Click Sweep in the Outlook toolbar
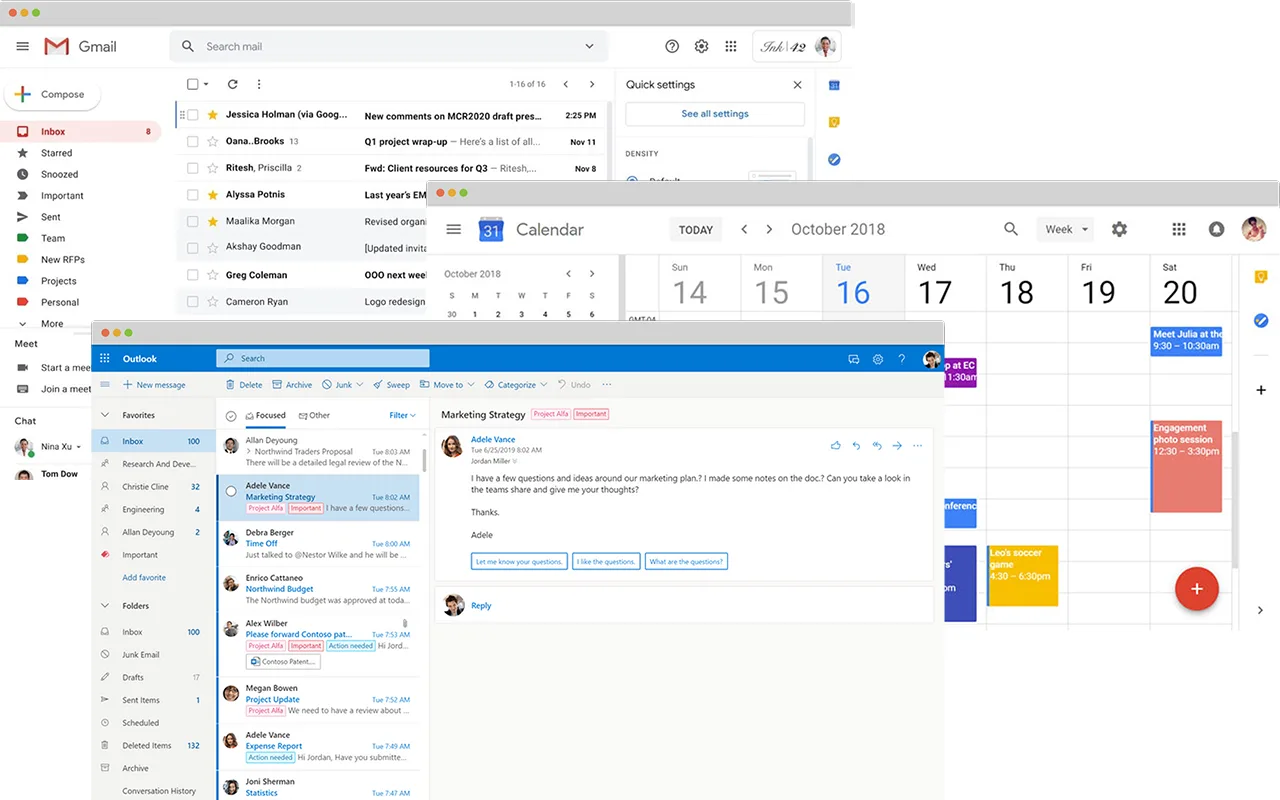Screen dimensions: 1280x800 [391, 385]
